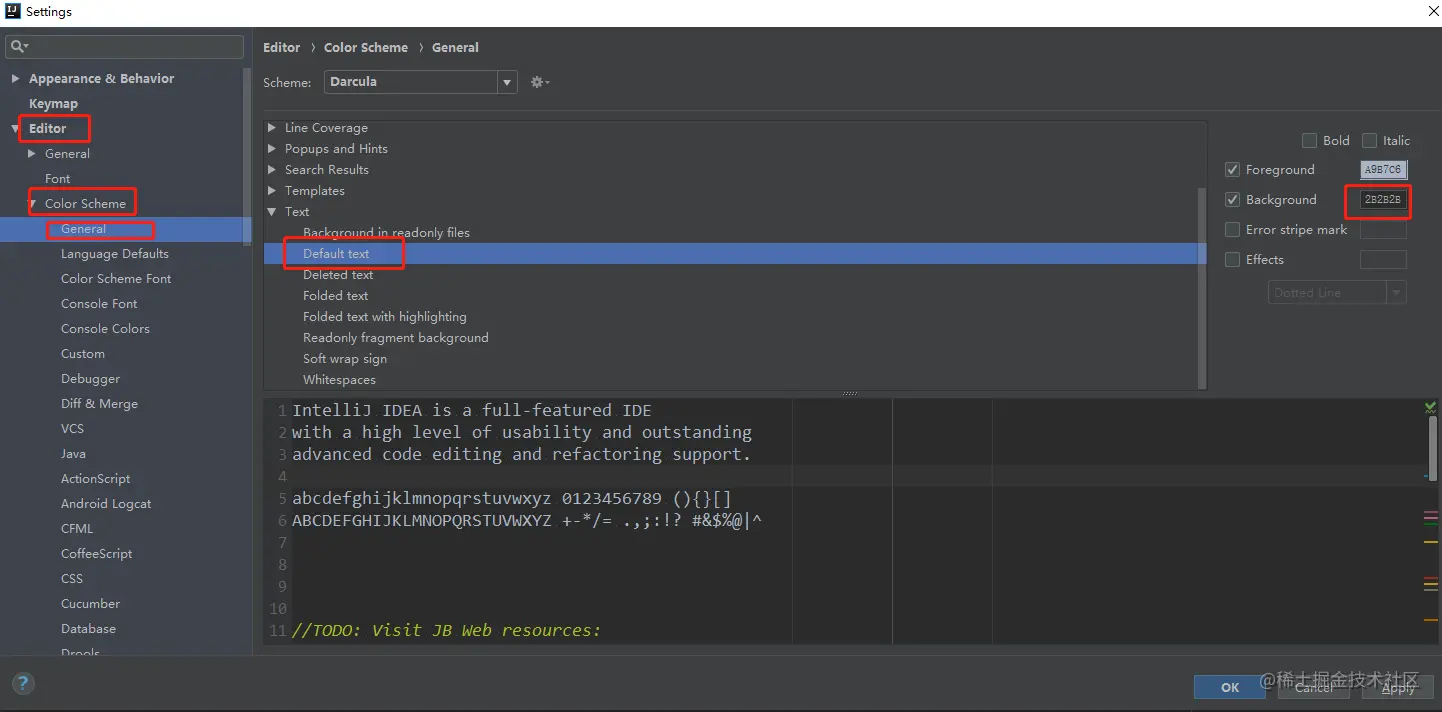1442x712 pixels.
Task: Open Console Colors page
Action: click(x=105, y=329)
